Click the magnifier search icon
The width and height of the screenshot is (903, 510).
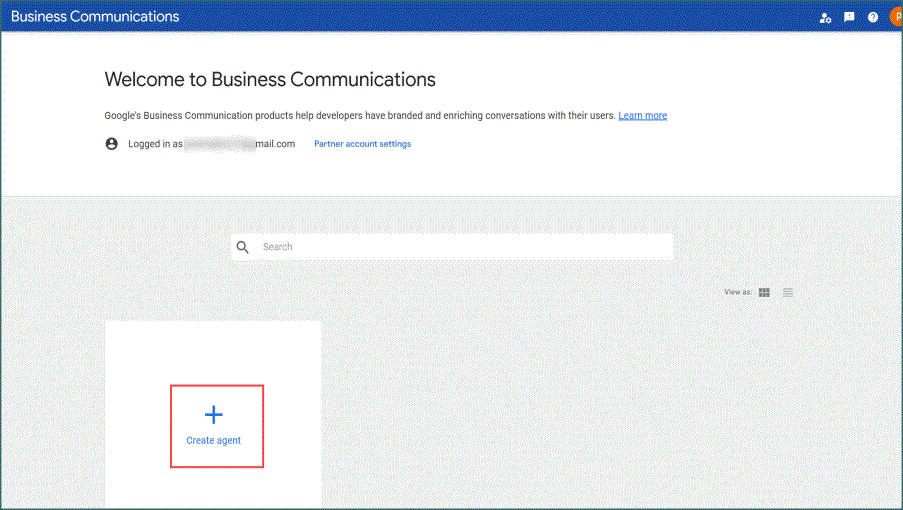243,247
